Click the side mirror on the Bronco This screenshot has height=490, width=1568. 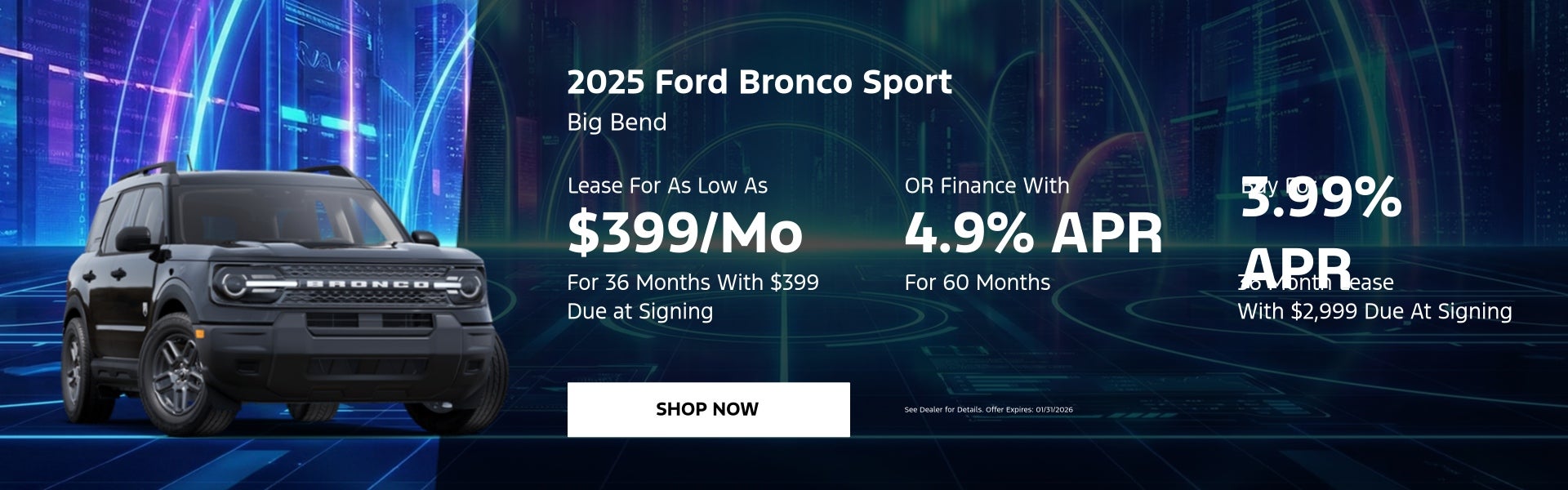133,238
